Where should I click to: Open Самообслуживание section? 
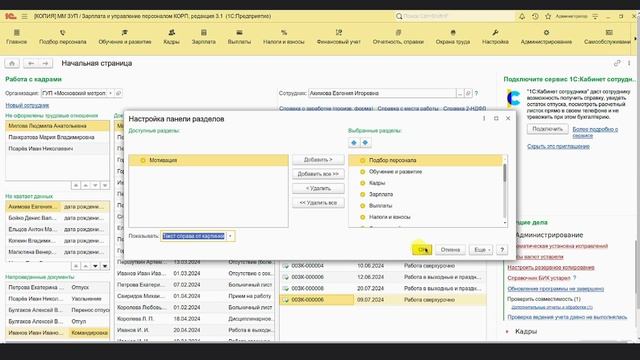click(607, 37)
